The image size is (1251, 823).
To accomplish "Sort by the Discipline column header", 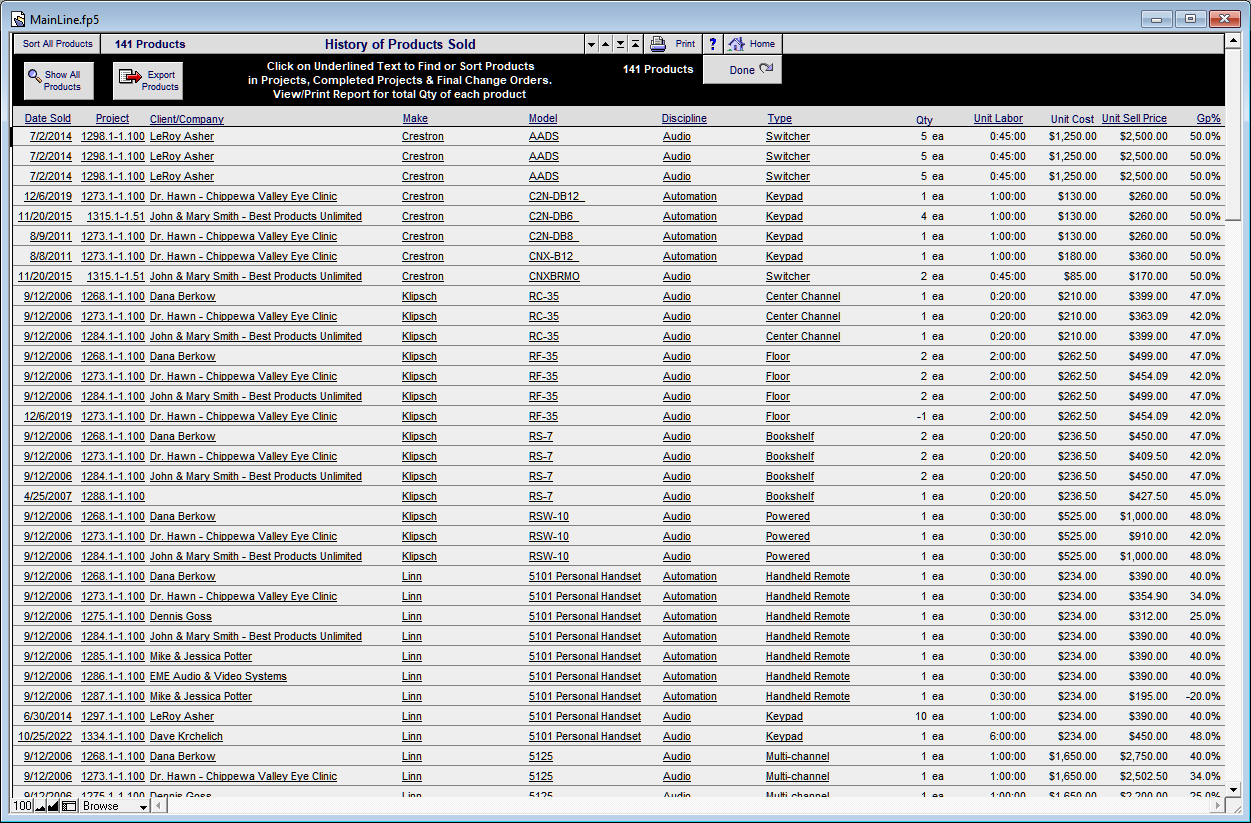I will [x=684, y=119].
